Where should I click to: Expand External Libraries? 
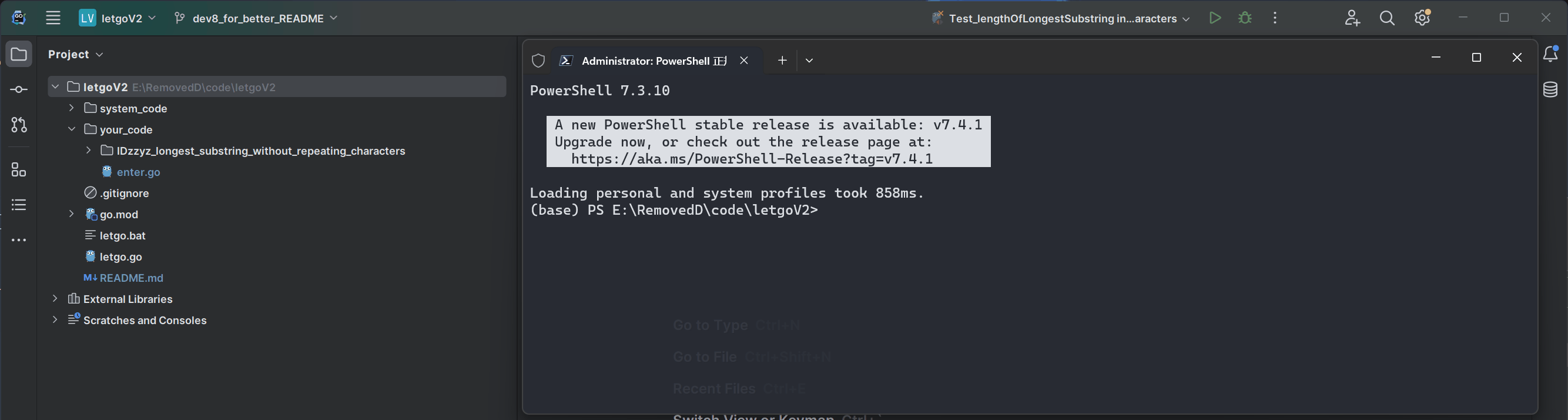[x=55, y=299]
